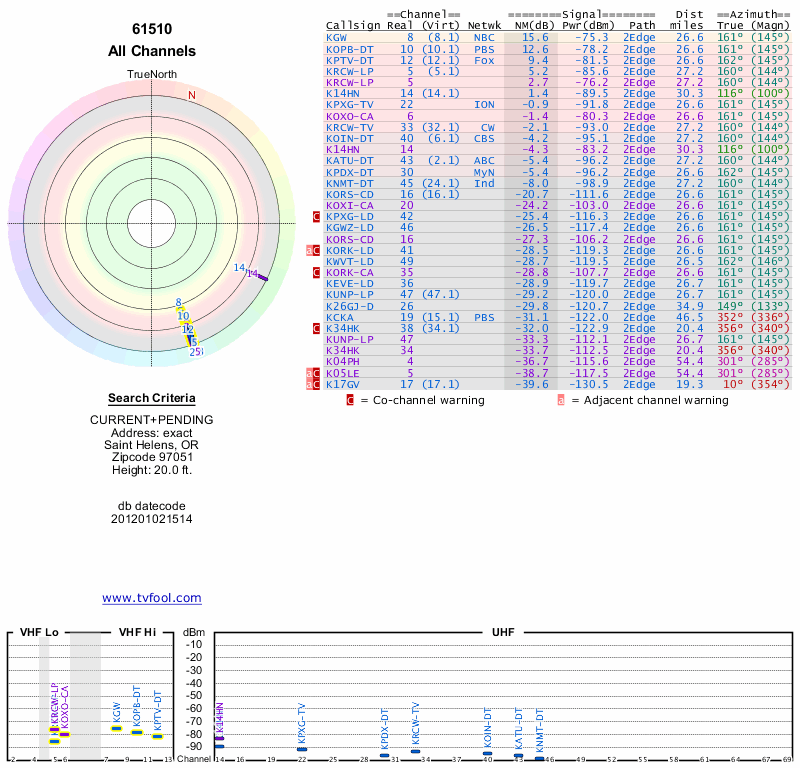Image resolution: width=800 pixels, height=768 pixels.
Task: Click the red 'C' icon in the co-channel legend
Action: pyautogui.click(x=350, y=400)
